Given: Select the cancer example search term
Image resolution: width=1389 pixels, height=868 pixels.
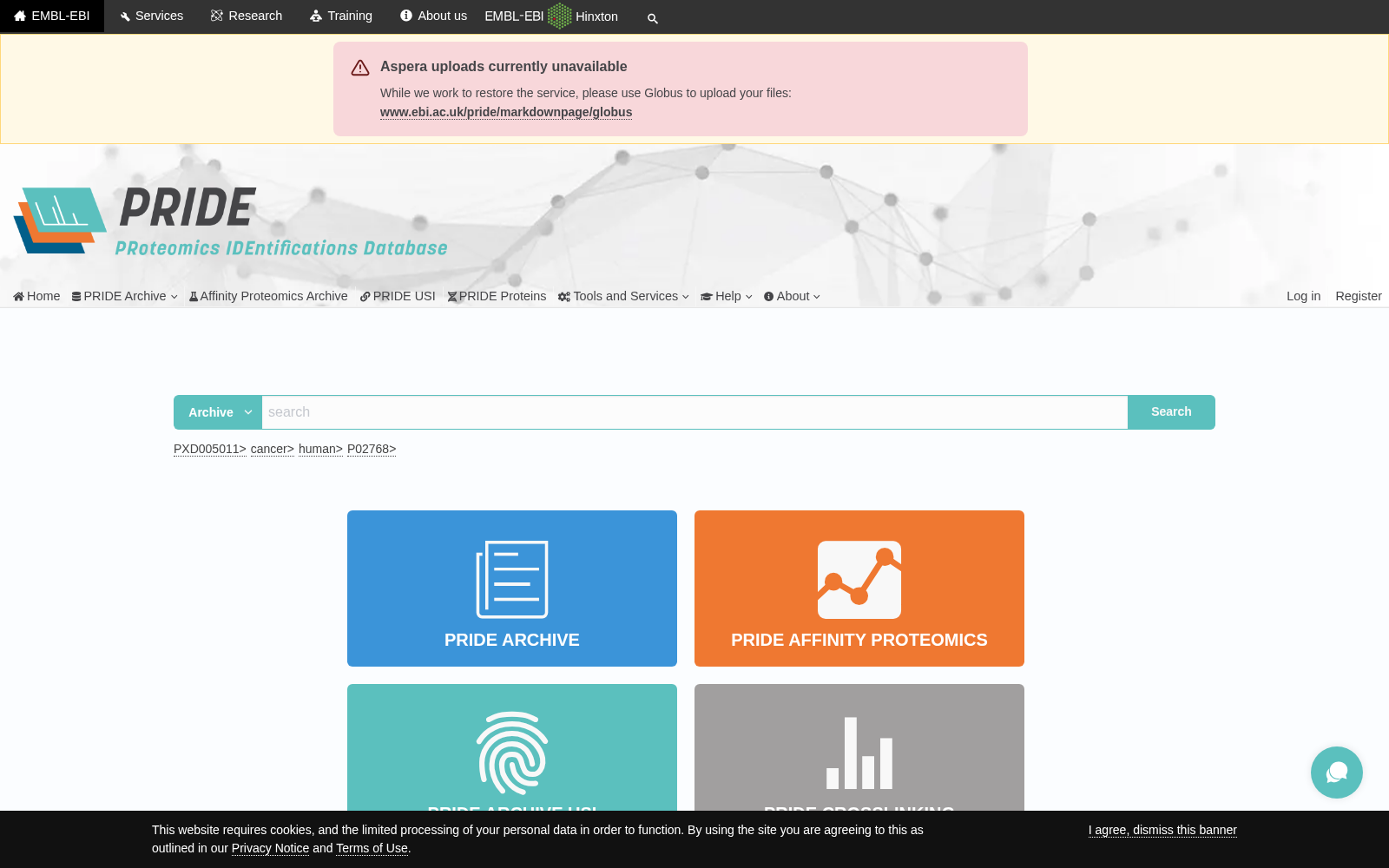Looking at the screenshot, I should [x=273, y=449].
